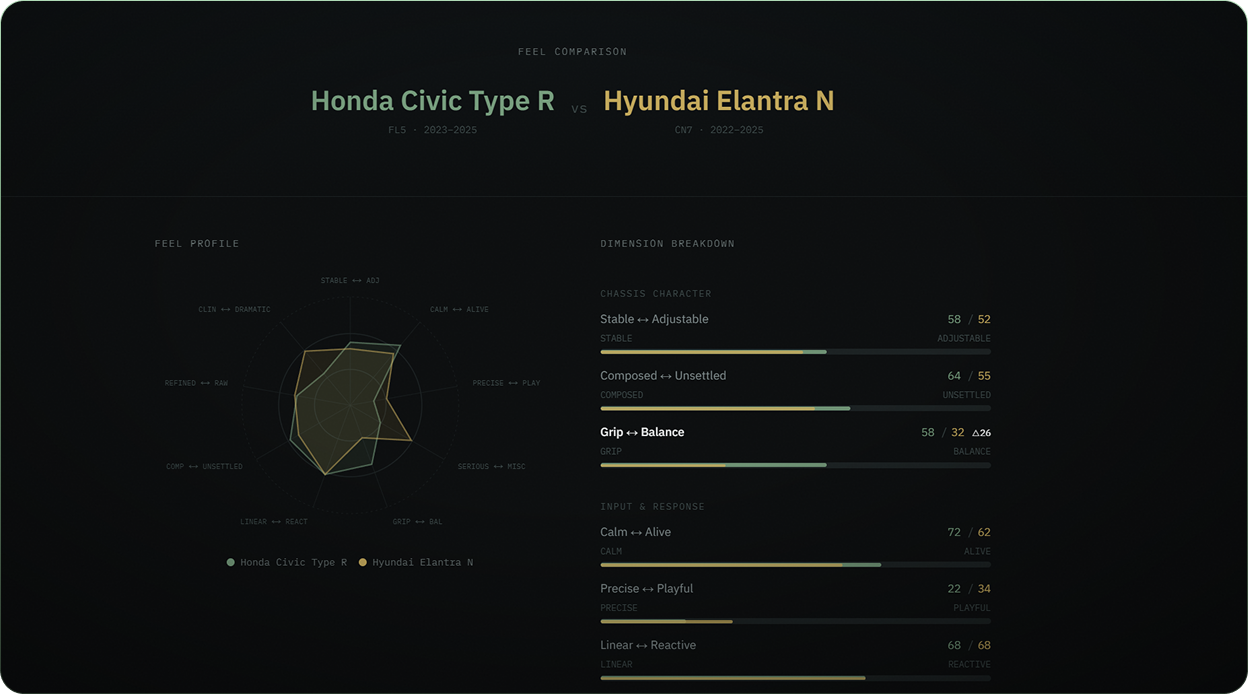Collapse the DIMENSION BREAKDOWN panel
The width and height of the screenshot is (1248, 694).
(x=666, y=243)
